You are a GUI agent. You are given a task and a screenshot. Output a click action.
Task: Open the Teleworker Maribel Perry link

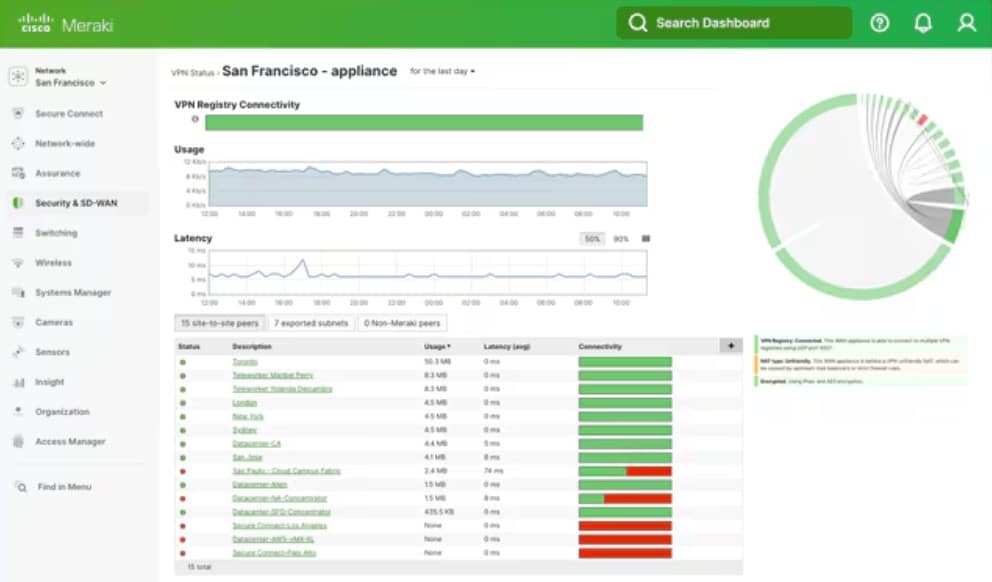(x=273, y=376)
